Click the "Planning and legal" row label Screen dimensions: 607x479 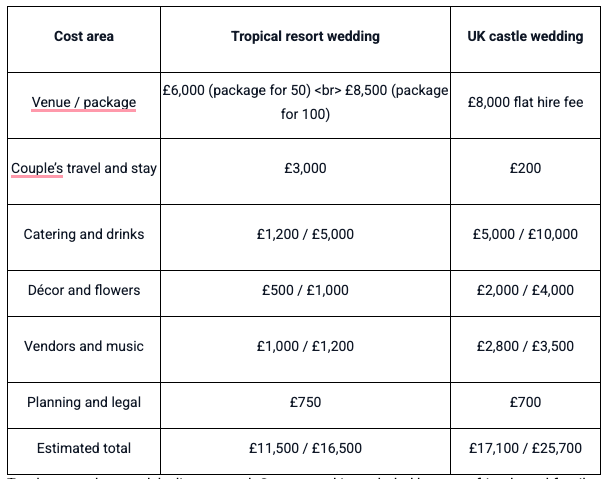click(84, 402)
